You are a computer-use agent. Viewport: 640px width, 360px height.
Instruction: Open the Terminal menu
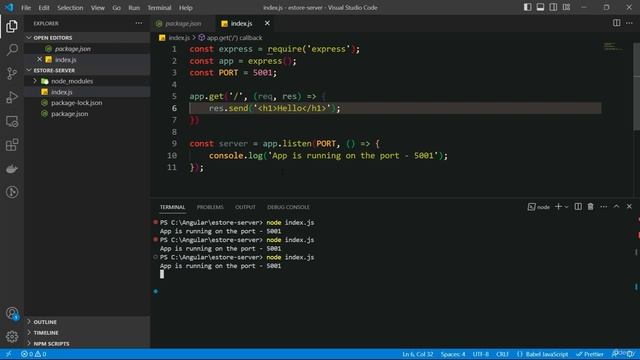[159, 8]
